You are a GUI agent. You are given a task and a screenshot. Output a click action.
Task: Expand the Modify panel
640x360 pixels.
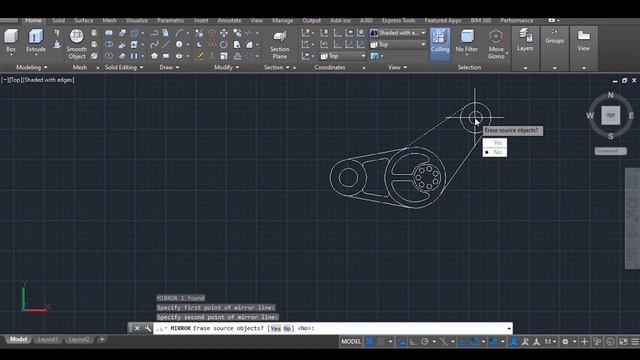pos(227,67)
